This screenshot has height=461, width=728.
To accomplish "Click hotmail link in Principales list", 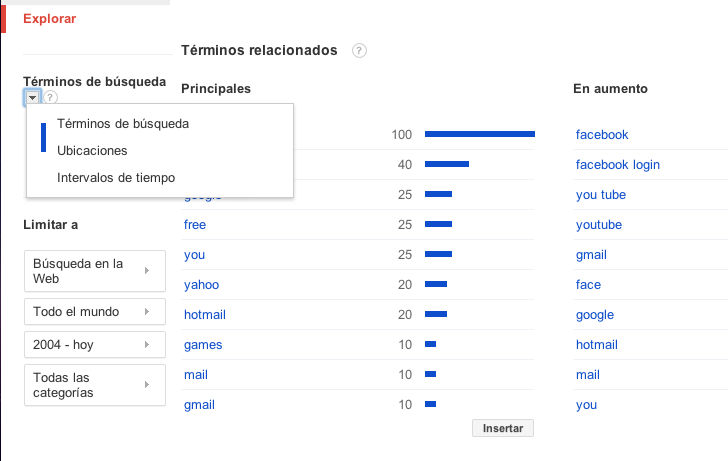I will [x=205, y=315].
